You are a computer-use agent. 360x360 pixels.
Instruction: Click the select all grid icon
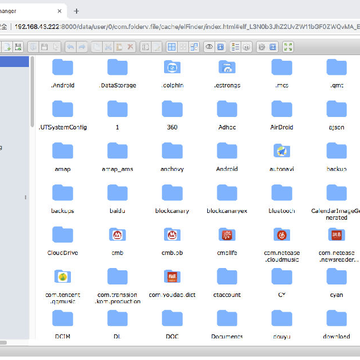coord(172,47)
